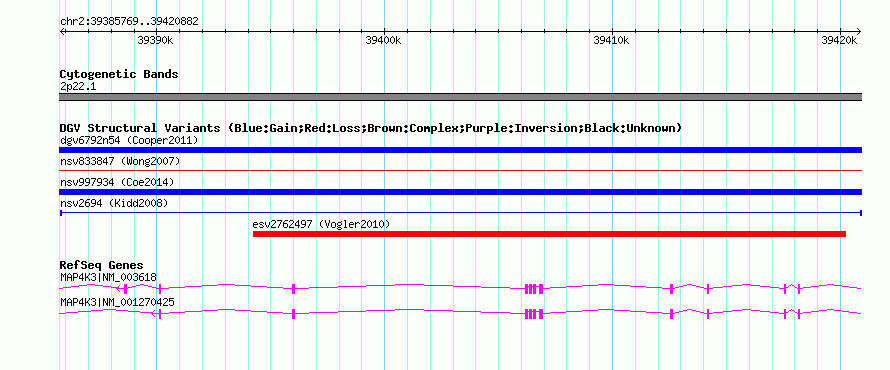Open the nsv2694 (Kidd2008) label
The image size is (890, 370).
pyautogui.click(x=114, y=203)
